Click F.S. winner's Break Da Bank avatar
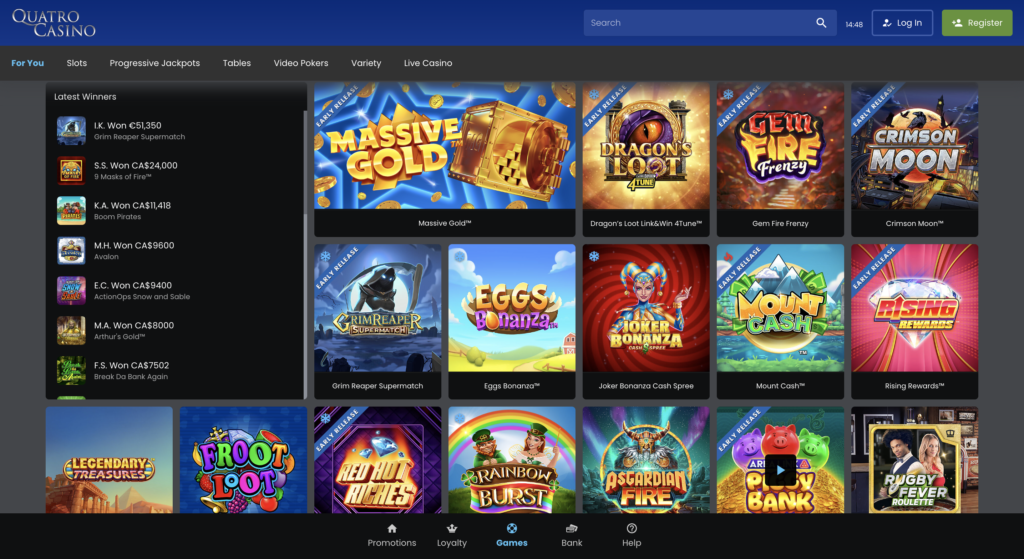 pyautogui.click(x=71, y=370)
